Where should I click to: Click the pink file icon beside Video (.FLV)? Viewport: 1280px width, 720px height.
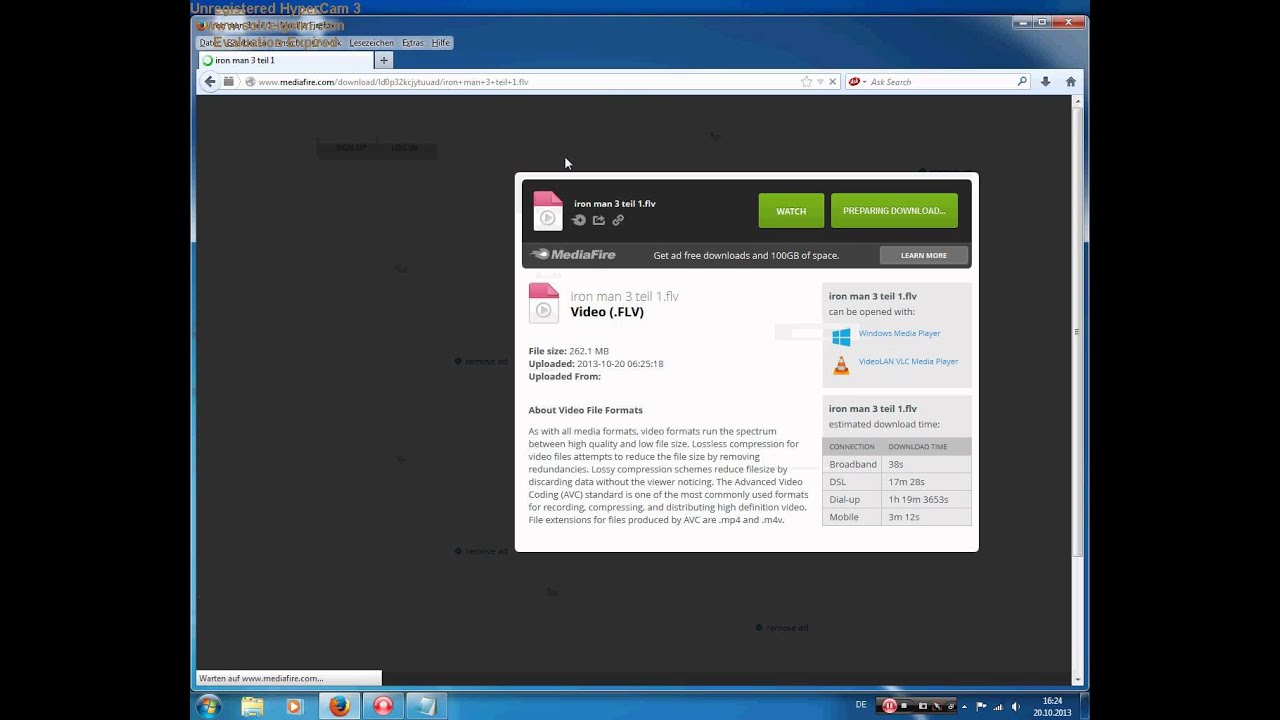point(543,303)
